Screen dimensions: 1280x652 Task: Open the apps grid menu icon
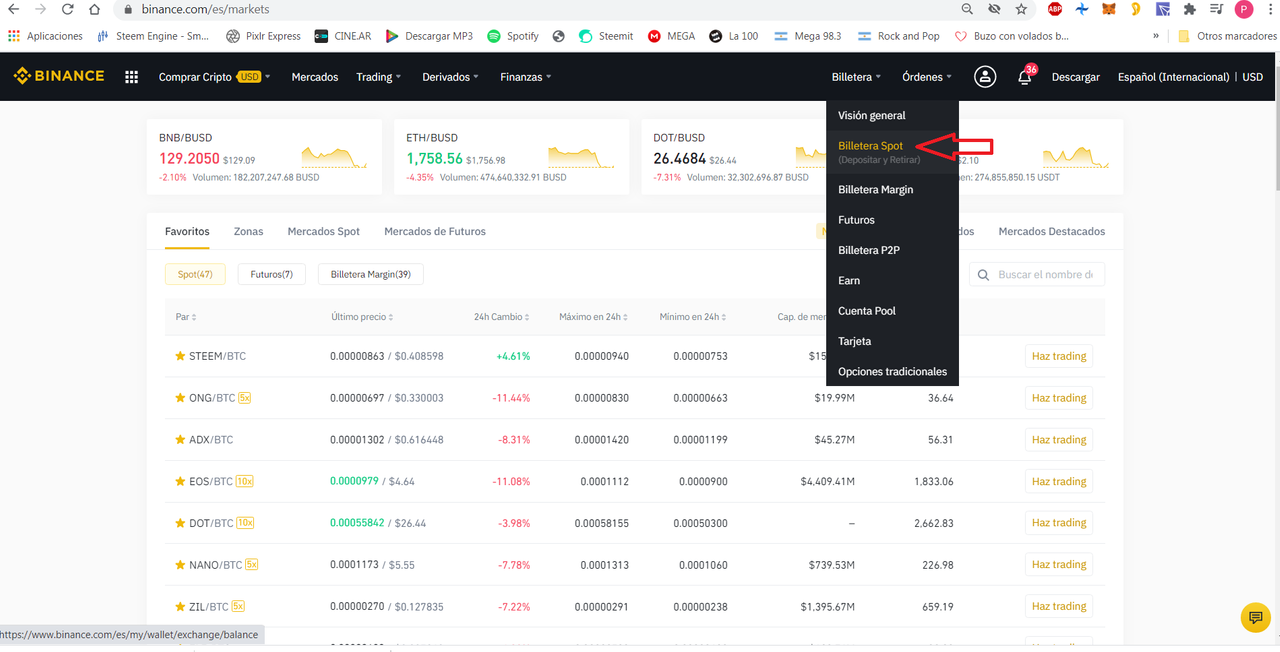tap(131, 77)
